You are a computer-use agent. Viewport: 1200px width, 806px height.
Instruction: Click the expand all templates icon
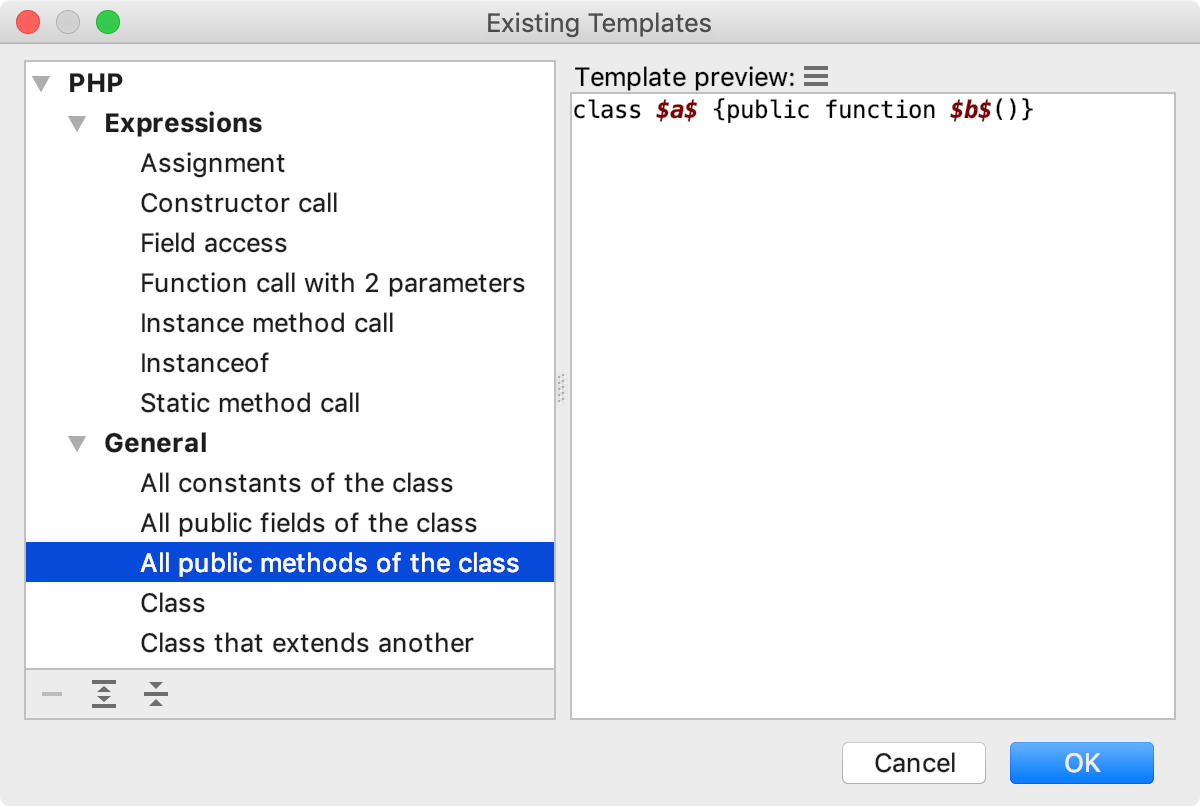(x=104, y=693)
